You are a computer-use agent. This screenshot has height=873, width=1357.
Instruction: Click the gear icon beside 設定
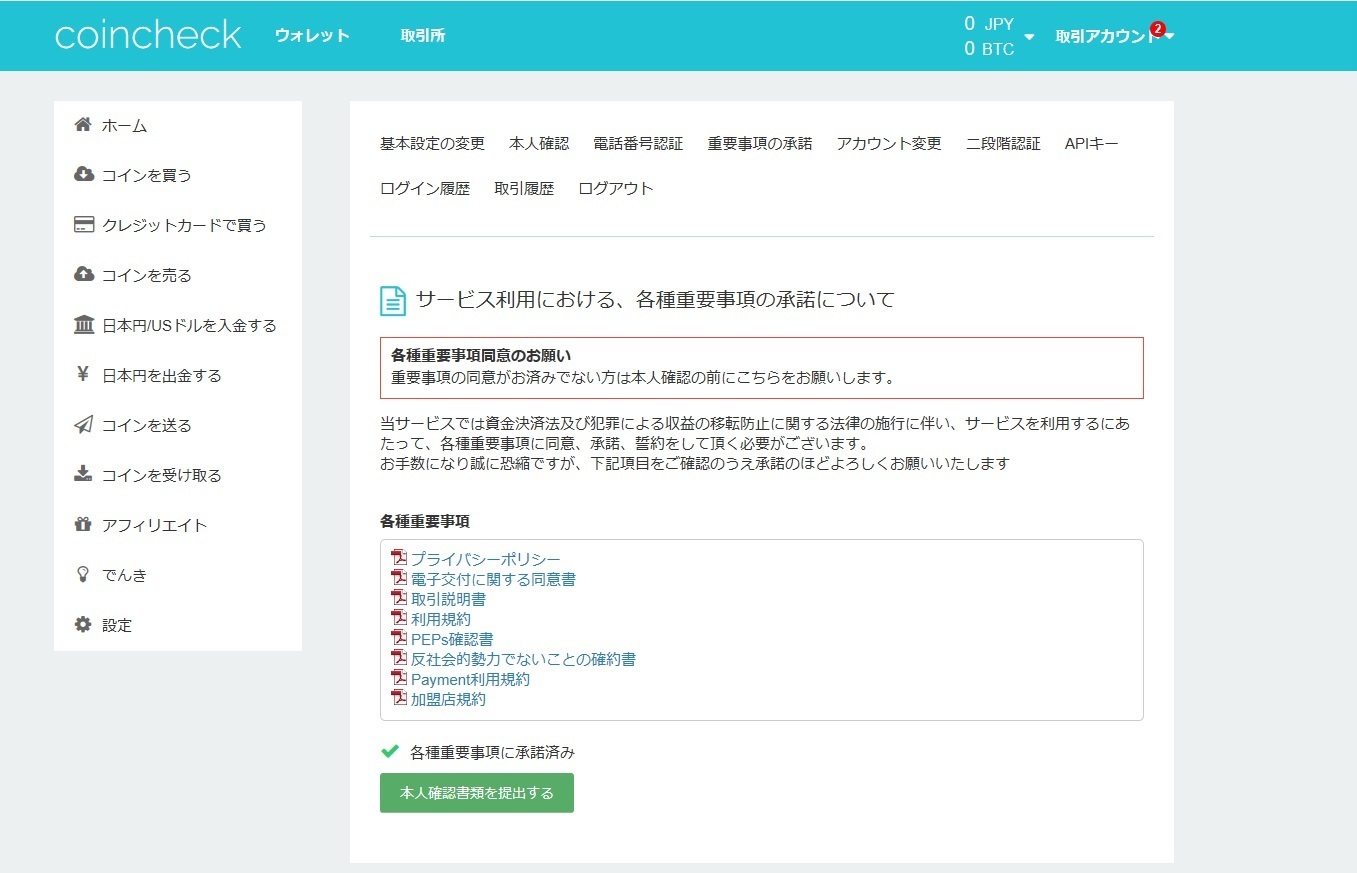tap(83, 625)
